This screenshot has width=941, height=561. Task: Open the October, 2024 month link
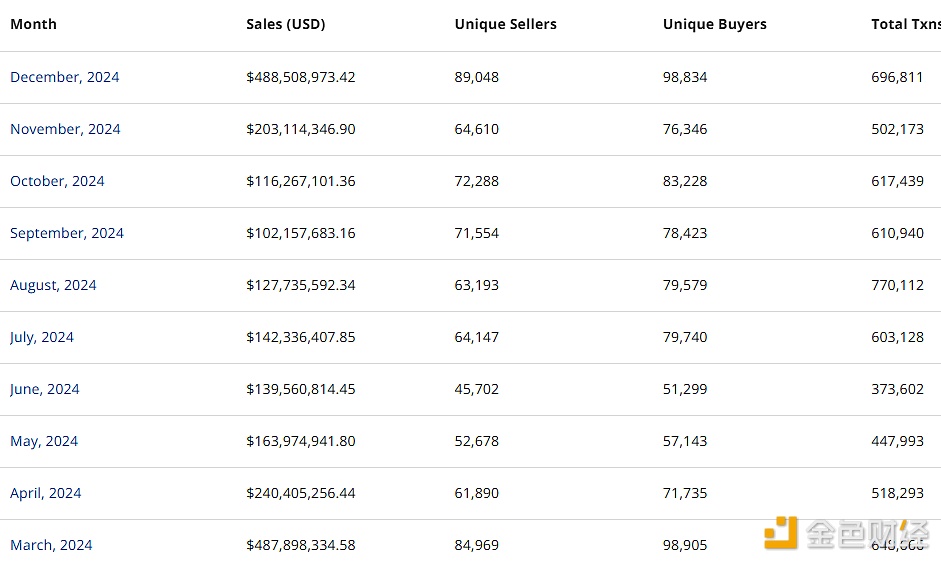tap(57, 181)
